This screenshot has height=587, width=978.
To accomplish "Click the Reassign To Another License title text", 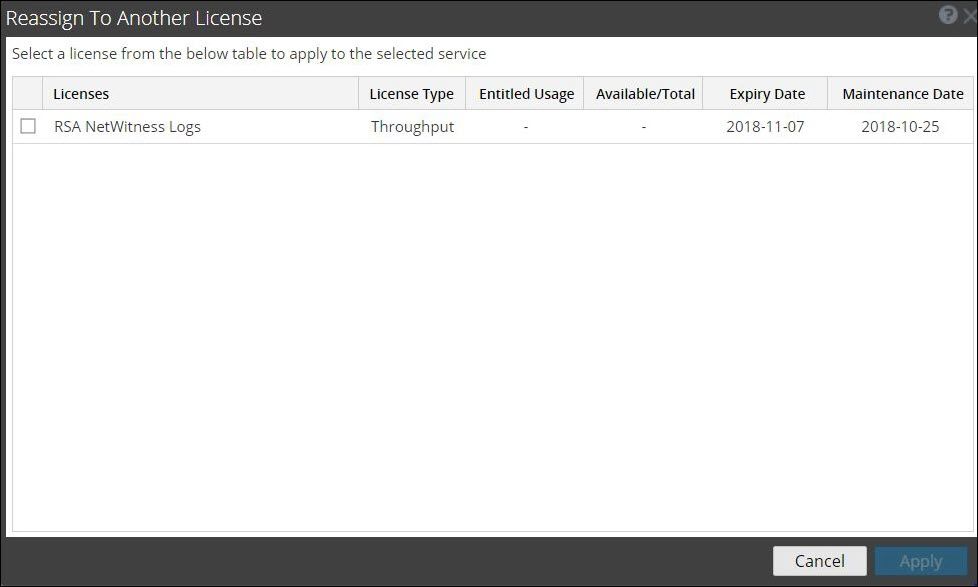I will click(x=134, y=18).
